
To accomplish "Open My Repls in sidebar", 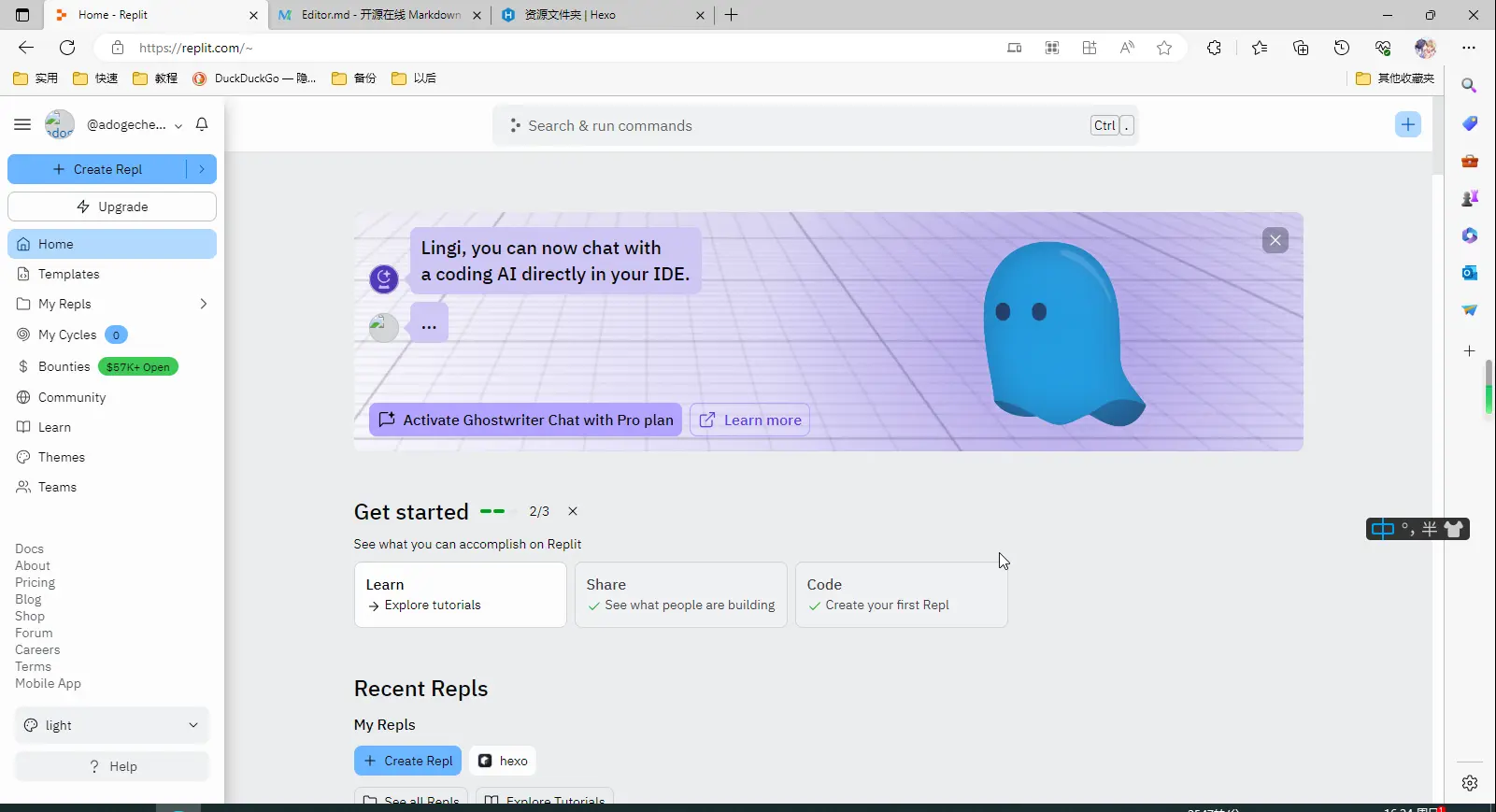I will pos(64,304).
